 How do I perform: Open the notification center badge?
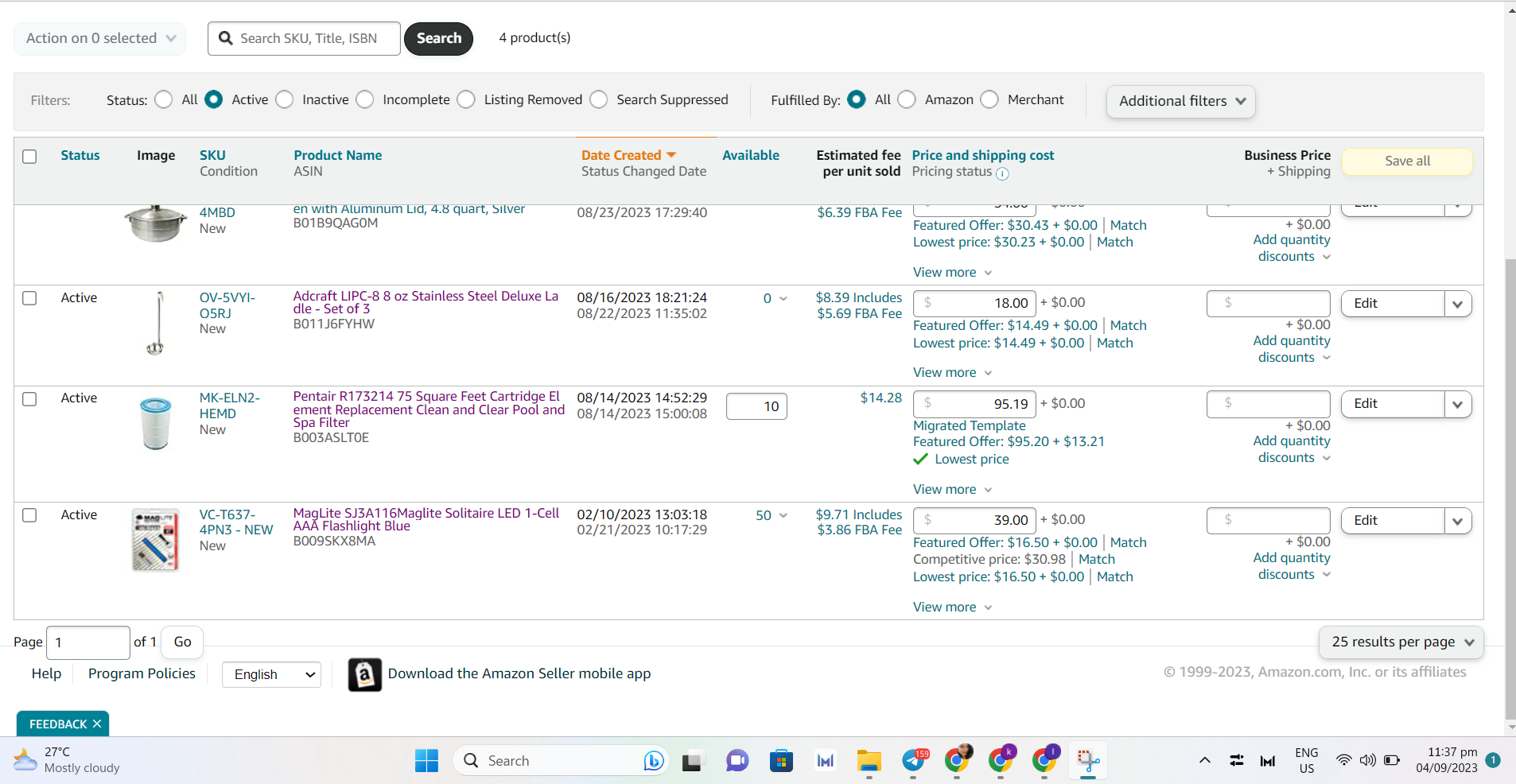pos(1493,760)
